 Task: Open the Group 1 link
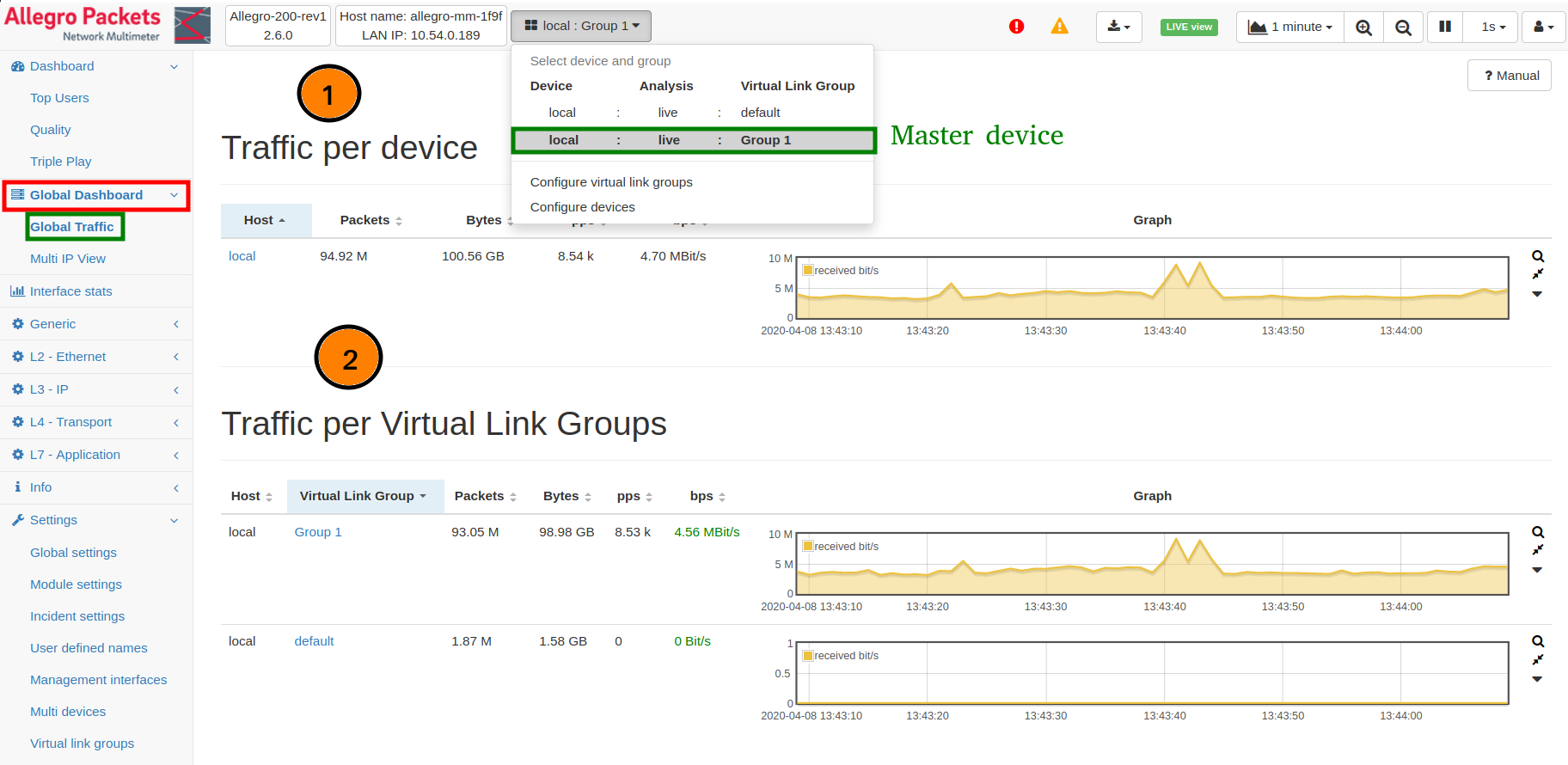318,532
